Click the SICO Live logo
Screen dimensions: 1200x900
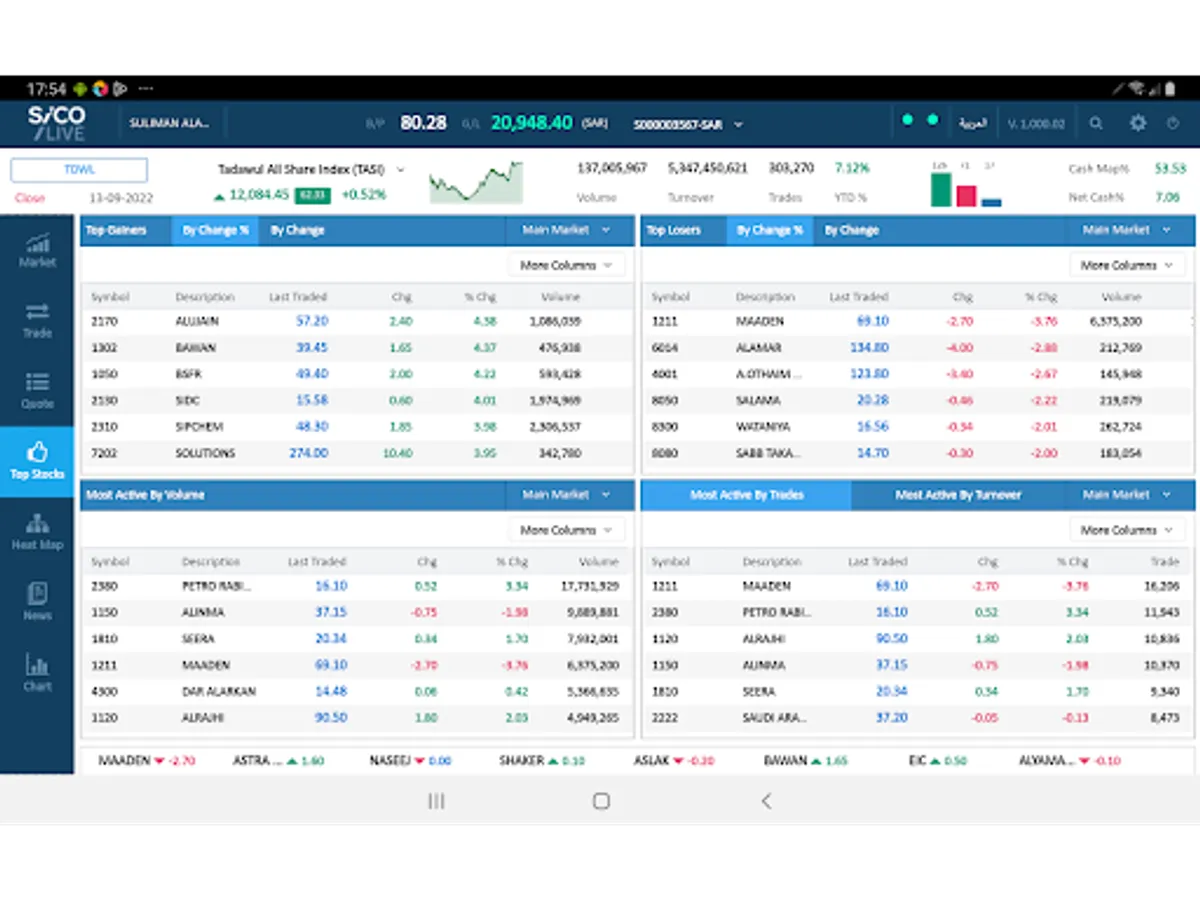point(57,124)
